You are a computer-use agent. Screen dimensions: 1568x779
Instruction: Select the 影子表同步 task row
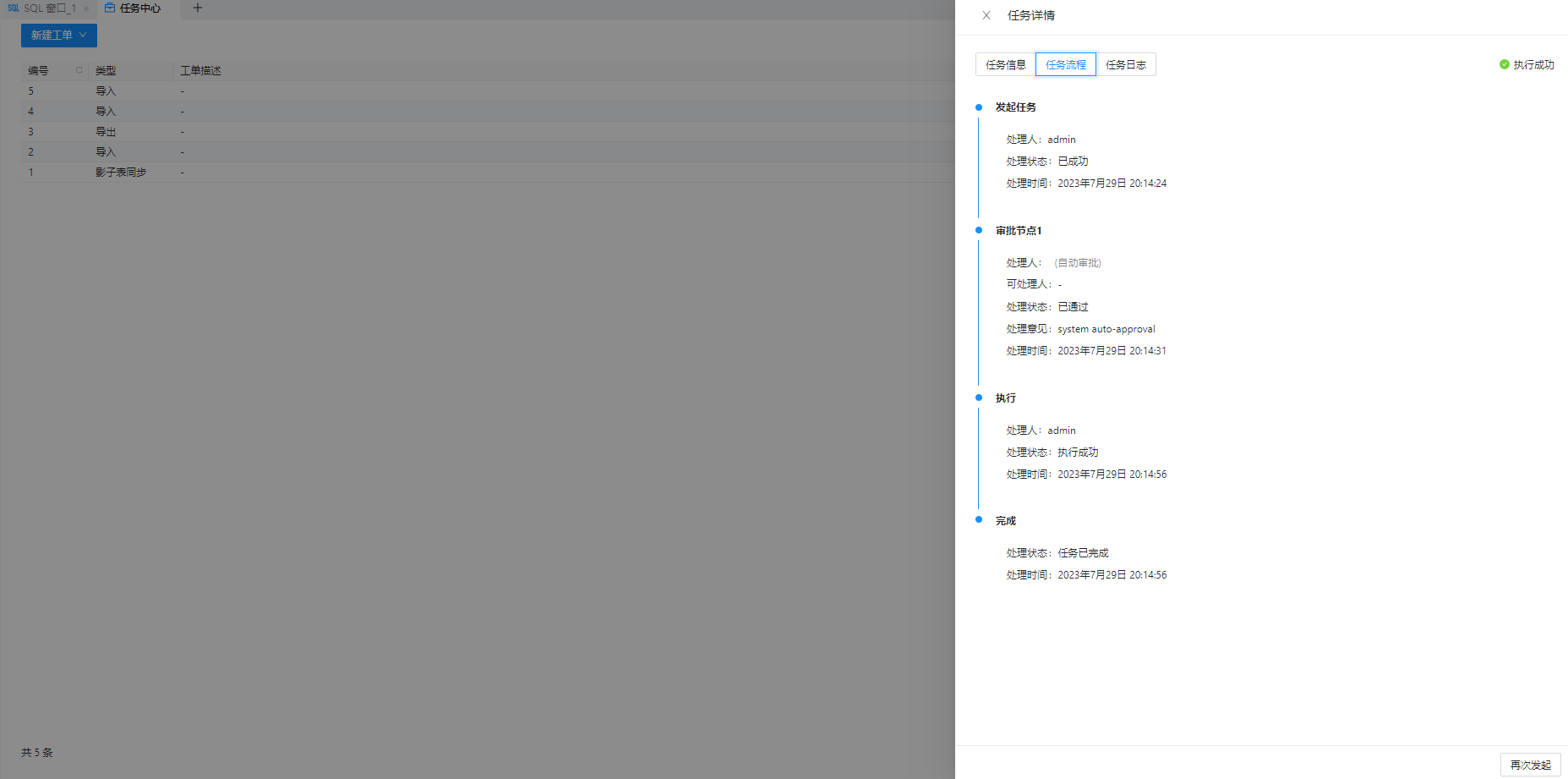click(488, 172)
